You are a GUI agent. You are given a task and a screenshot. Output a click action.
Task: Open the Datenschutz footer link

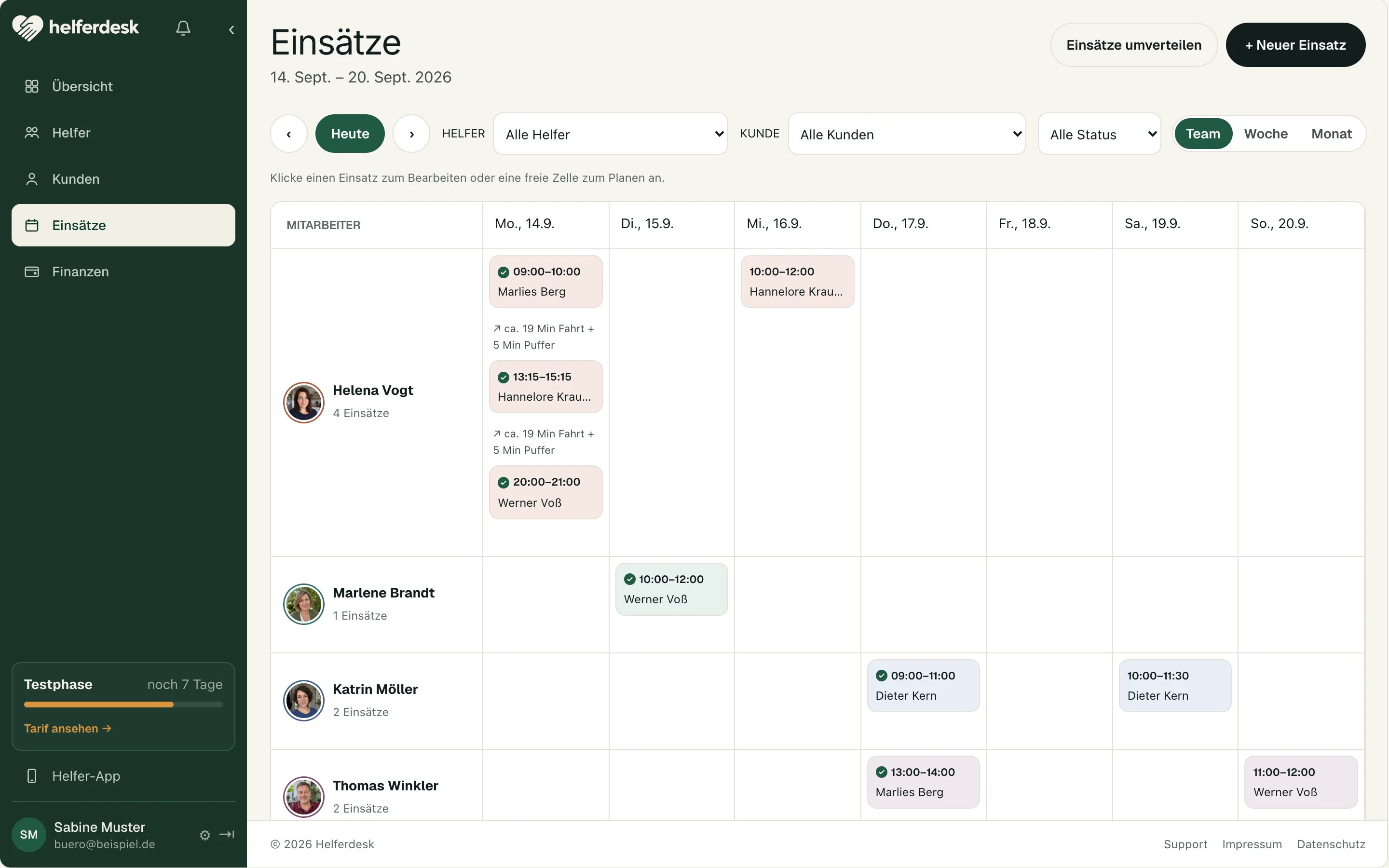(1331, 844)
